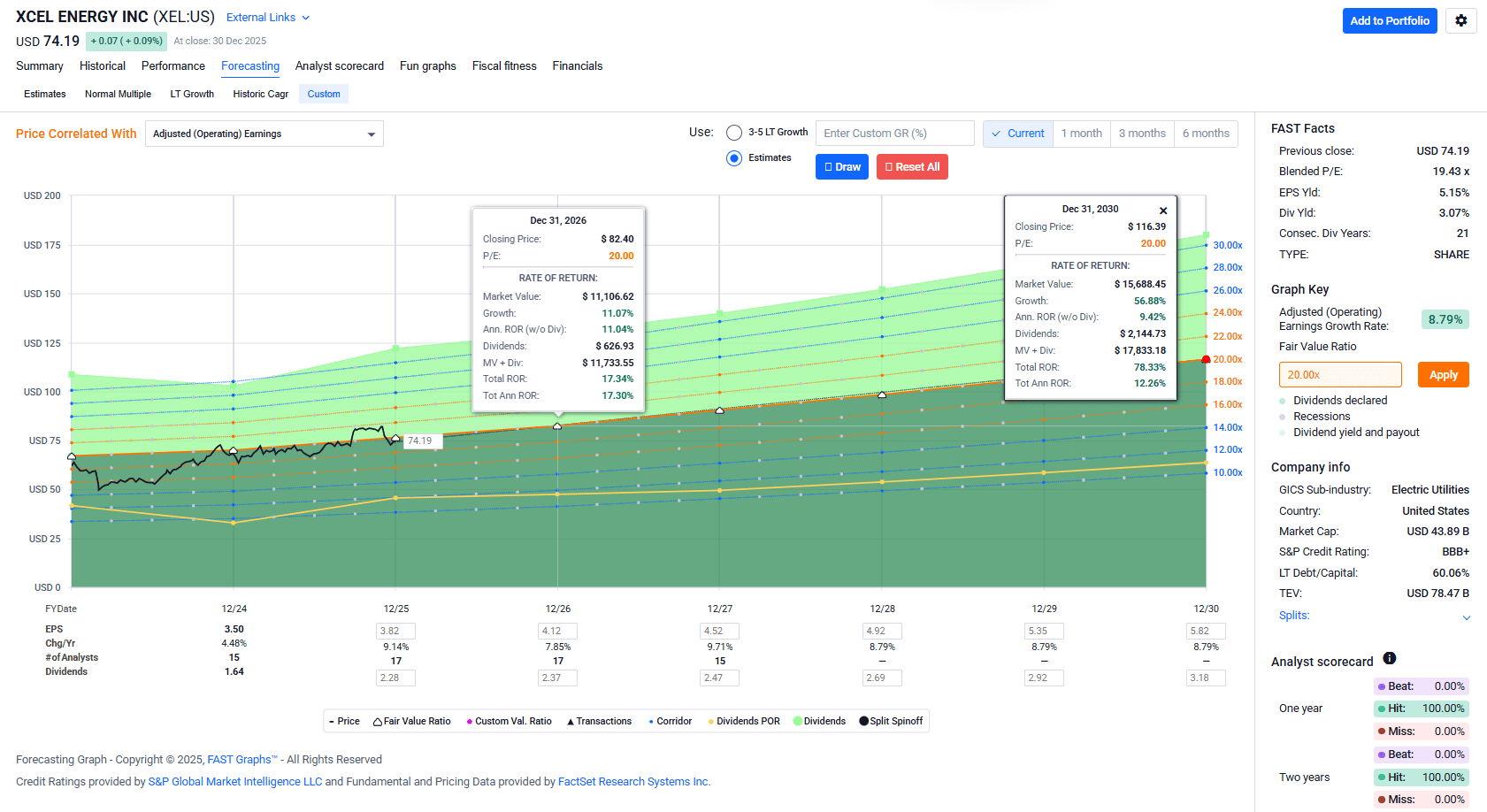Screen dimensions: 1487x812
Task: Switch to the Analyst scorecard tab
Action: pos(339,66)
